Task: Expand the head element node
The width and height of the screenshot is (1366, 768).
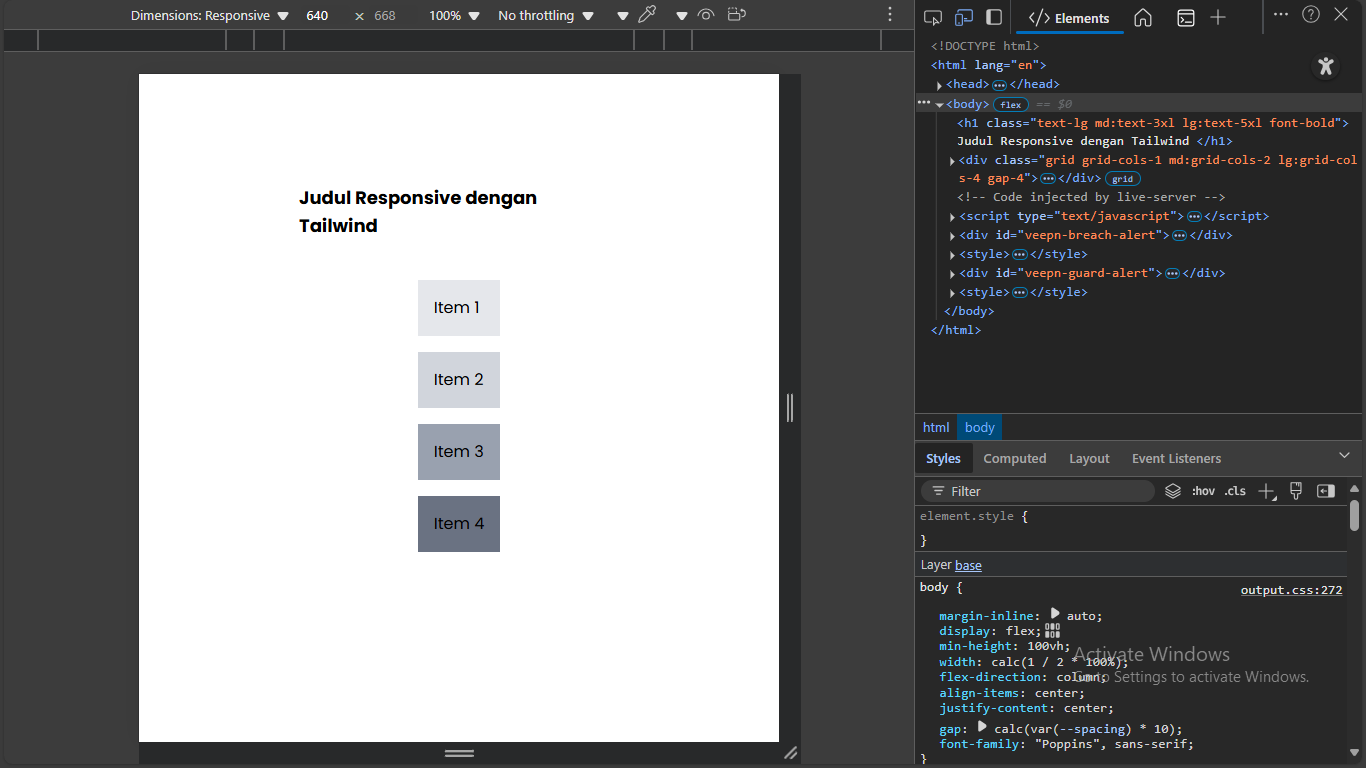Action: 940,85
